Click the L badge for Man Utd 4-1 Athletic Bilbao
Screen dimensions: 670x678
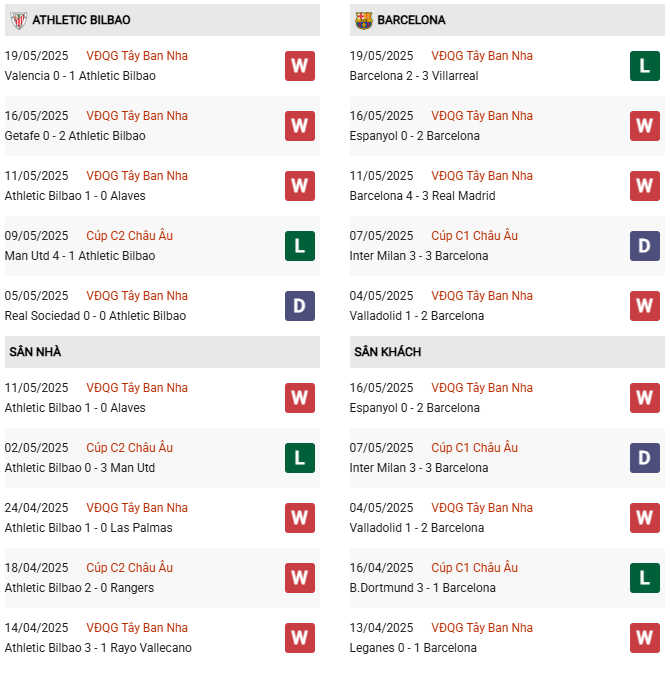point(300,246)
